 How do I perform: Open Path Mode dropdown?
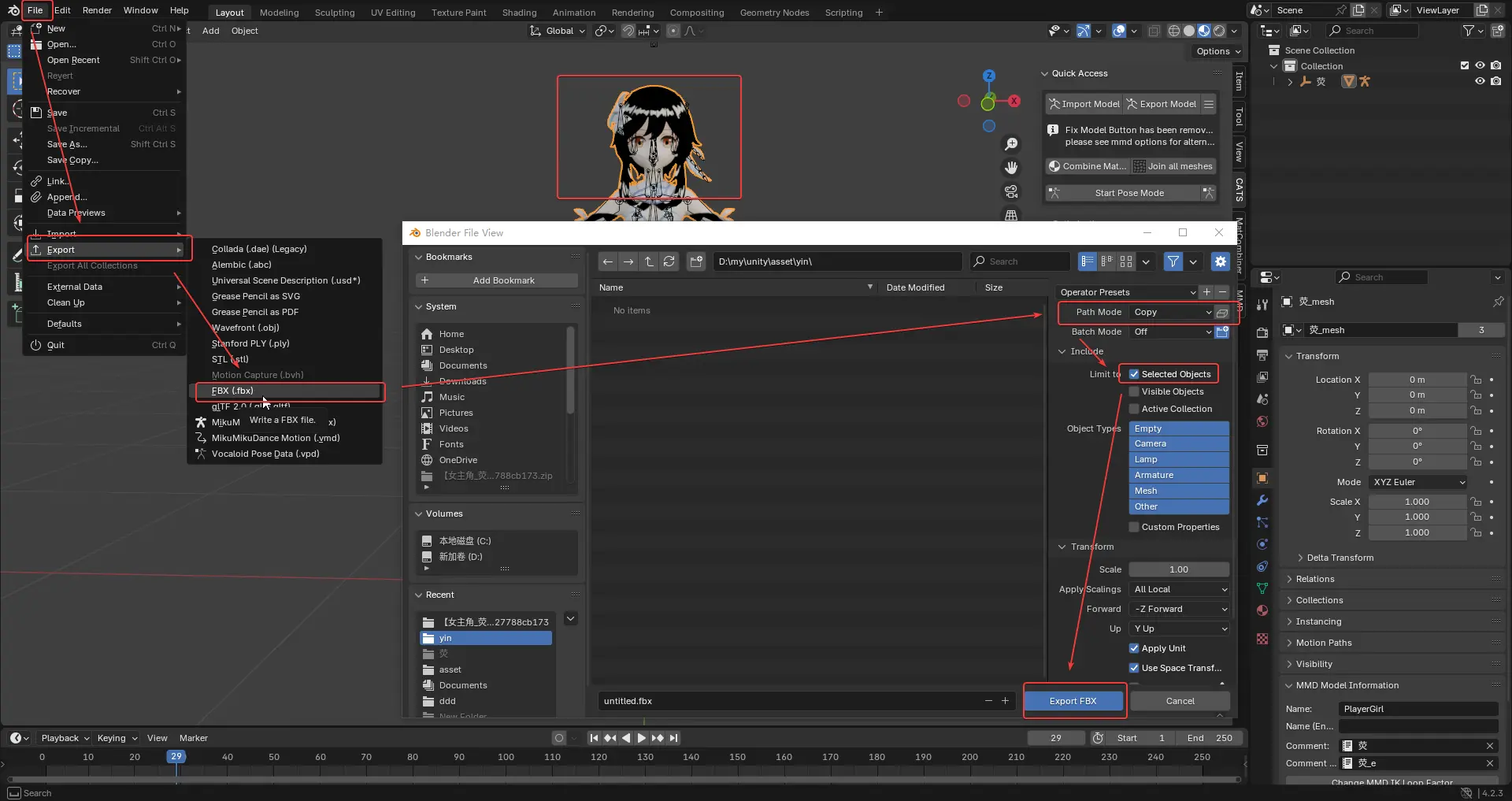click(x=1172, y=313)
